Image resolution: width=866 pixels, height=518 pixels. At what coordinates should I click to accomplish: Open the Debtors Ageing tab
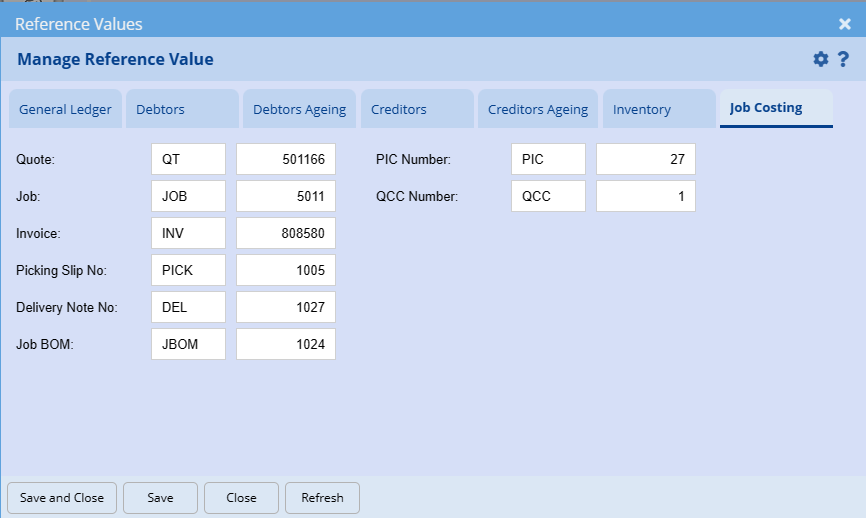point(299,109)
